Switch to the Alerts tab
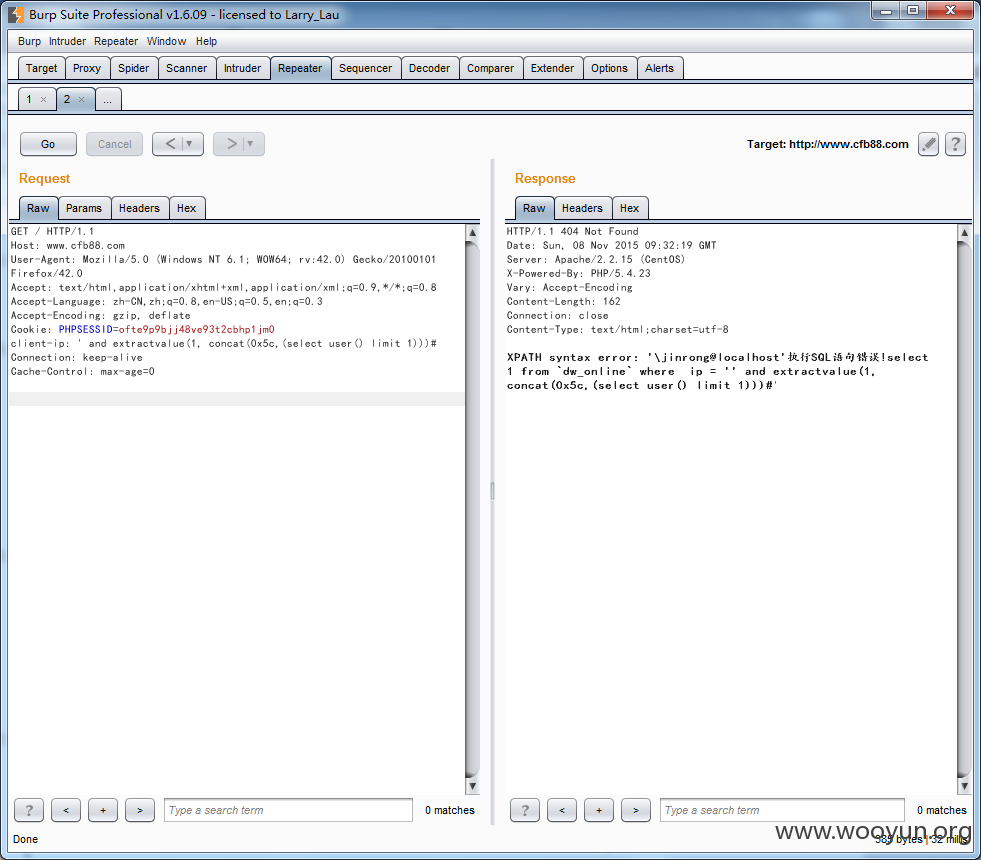This screenshot has width=981, height=860. coord(659,68)
